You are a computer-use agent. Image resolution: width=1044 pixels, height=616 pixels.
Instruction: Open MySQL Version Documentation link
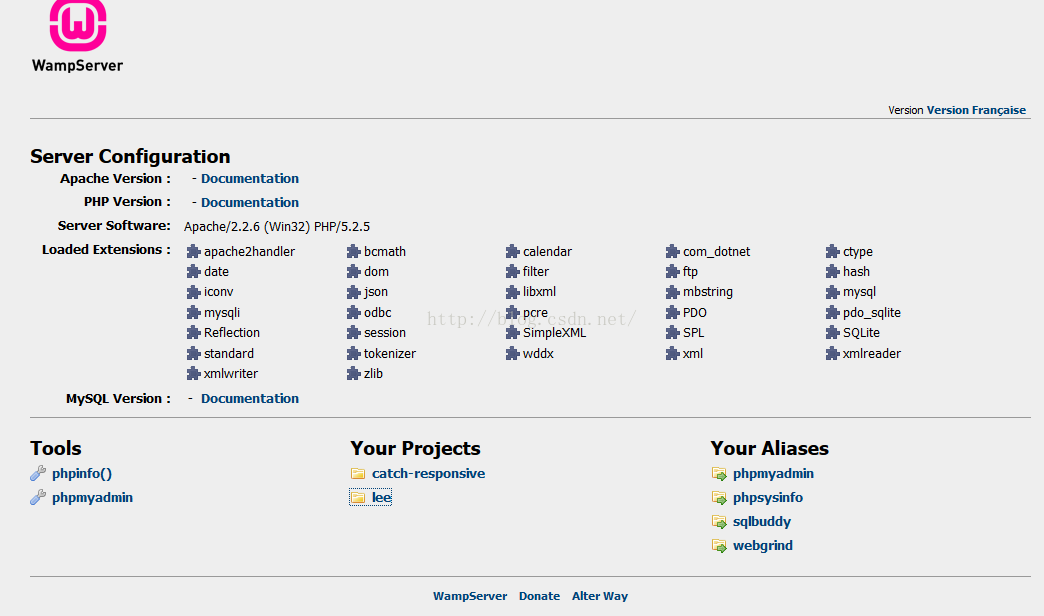tap(250, 398)
